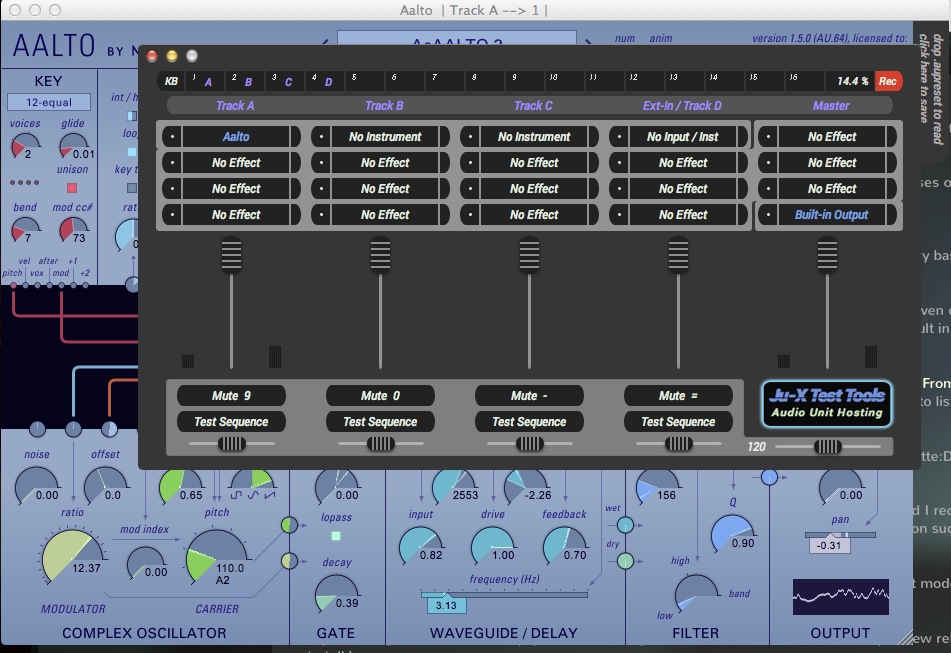
Task: Start Test Sequence on Track C
Action: (x=529, y=421)
